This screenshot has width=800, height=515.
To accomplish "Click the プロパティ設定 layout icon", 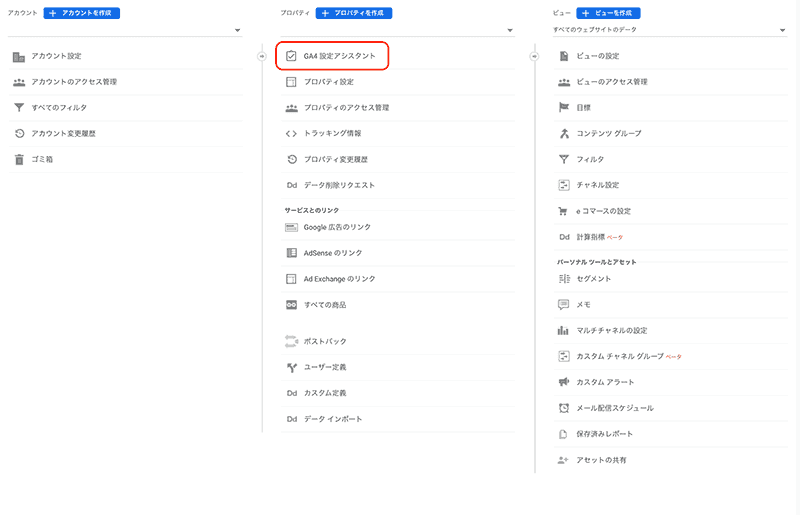I will 291,82.
